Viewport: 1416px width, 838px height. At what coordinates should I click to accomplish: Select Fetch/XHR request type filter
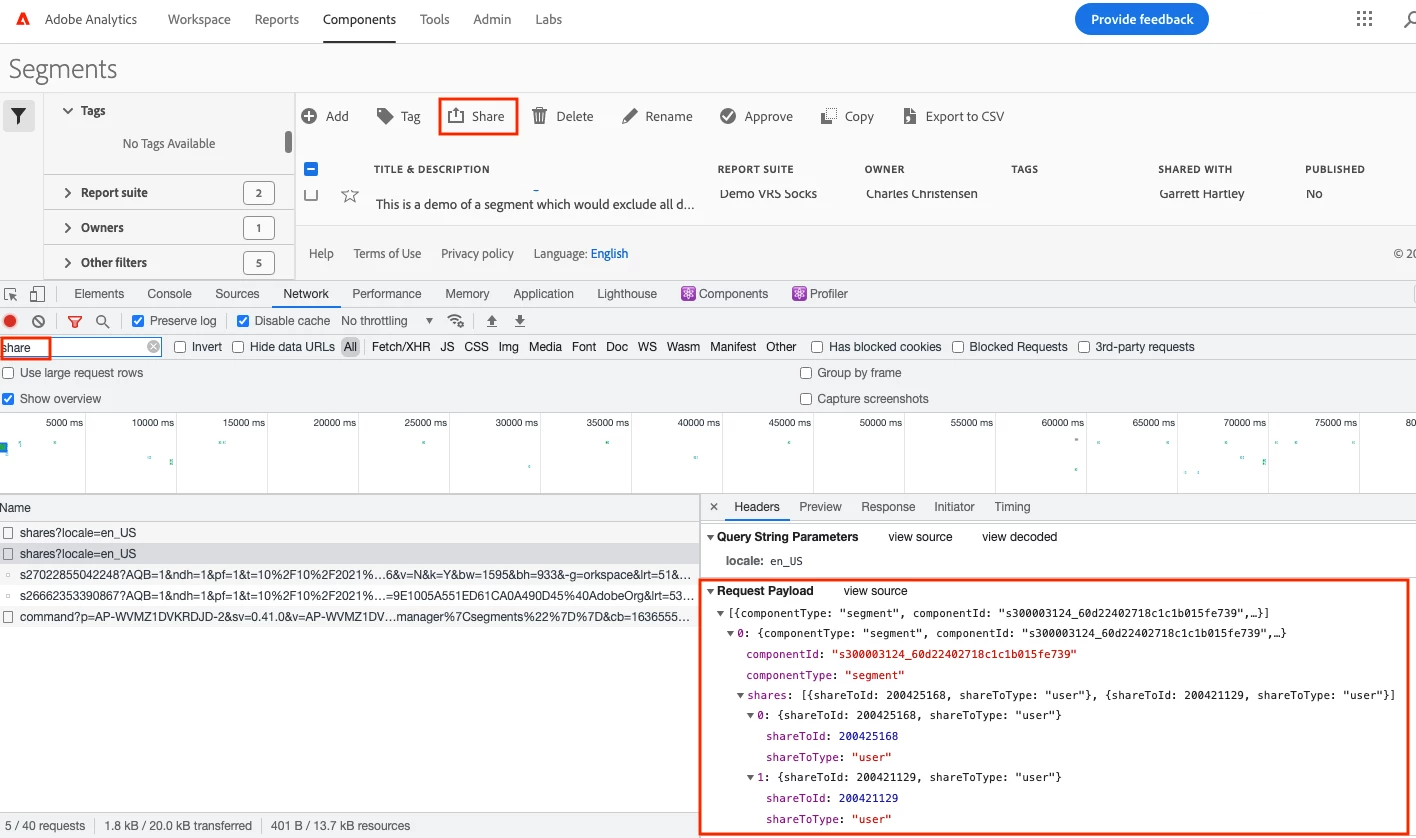[399, 347]
